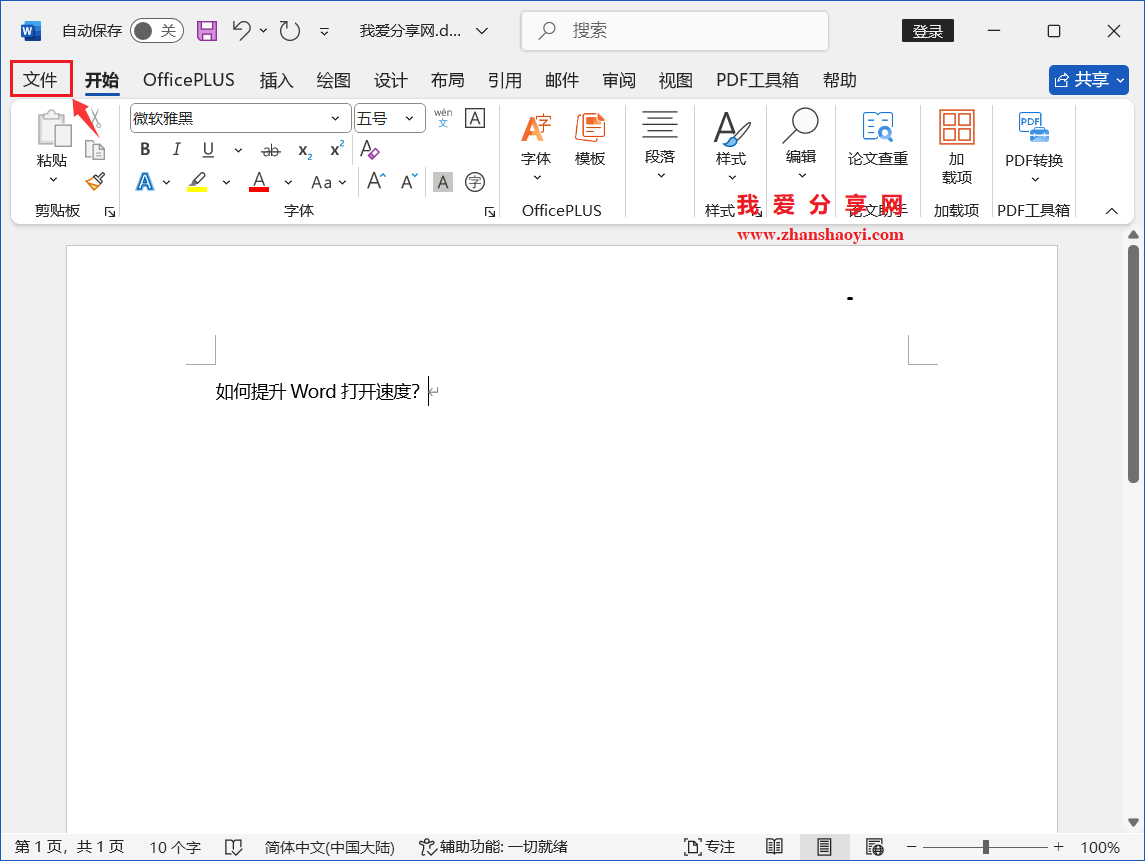Open 论文查重 paper check tool
This screenshot has width=1145, height=861.
click(x=878, y=139)
